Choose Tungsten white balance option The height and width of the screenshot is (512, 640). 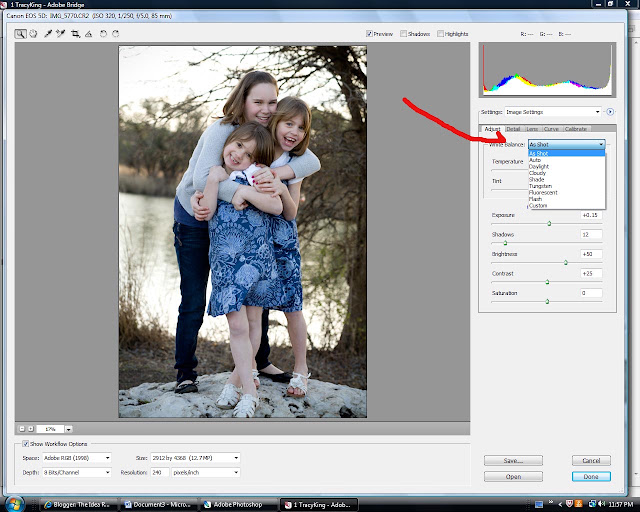click(x=567, y=186)
